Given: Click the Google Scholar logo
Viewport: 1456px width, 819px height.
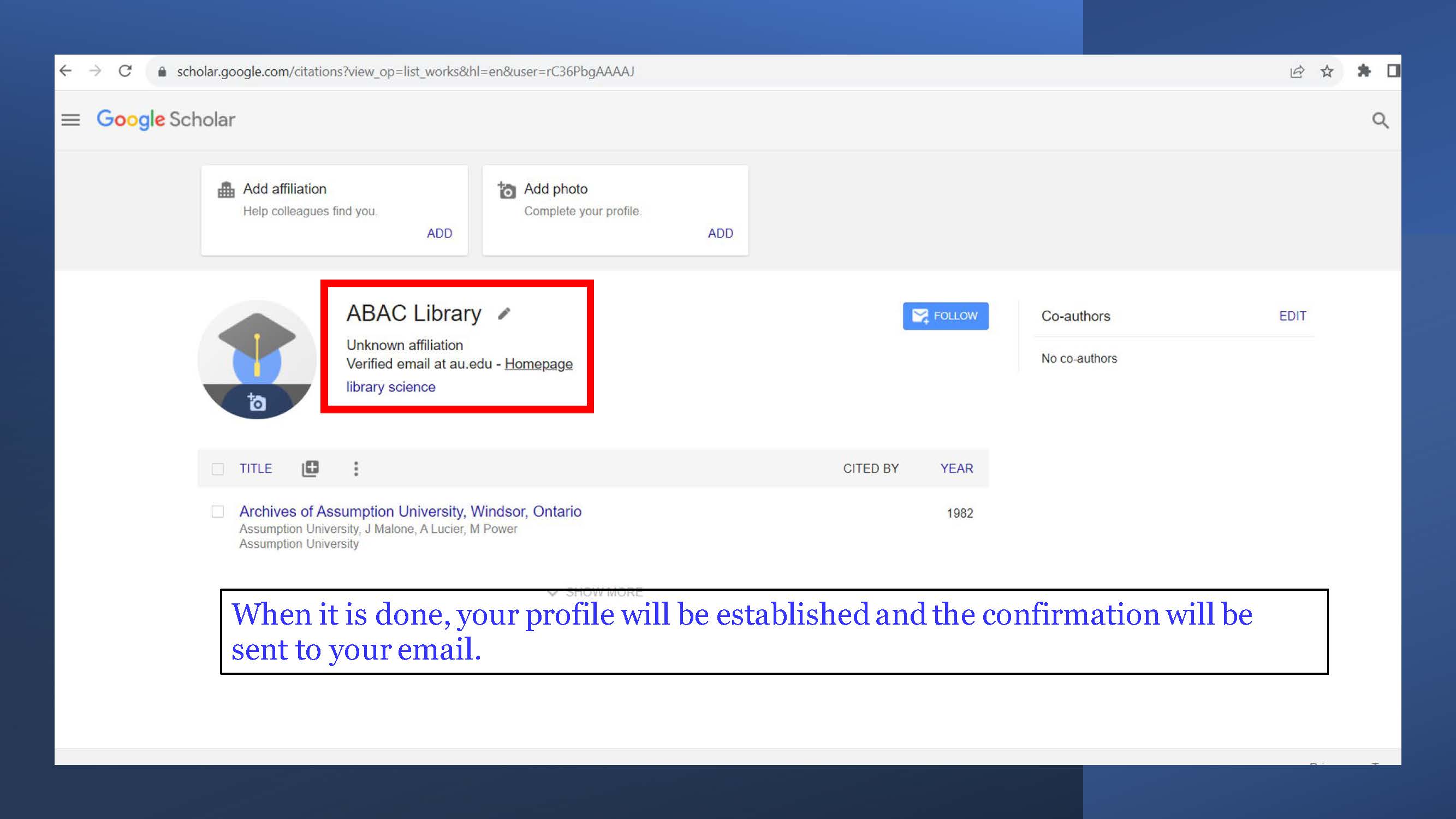Looking at the screenshot, I should coord(165,119).
